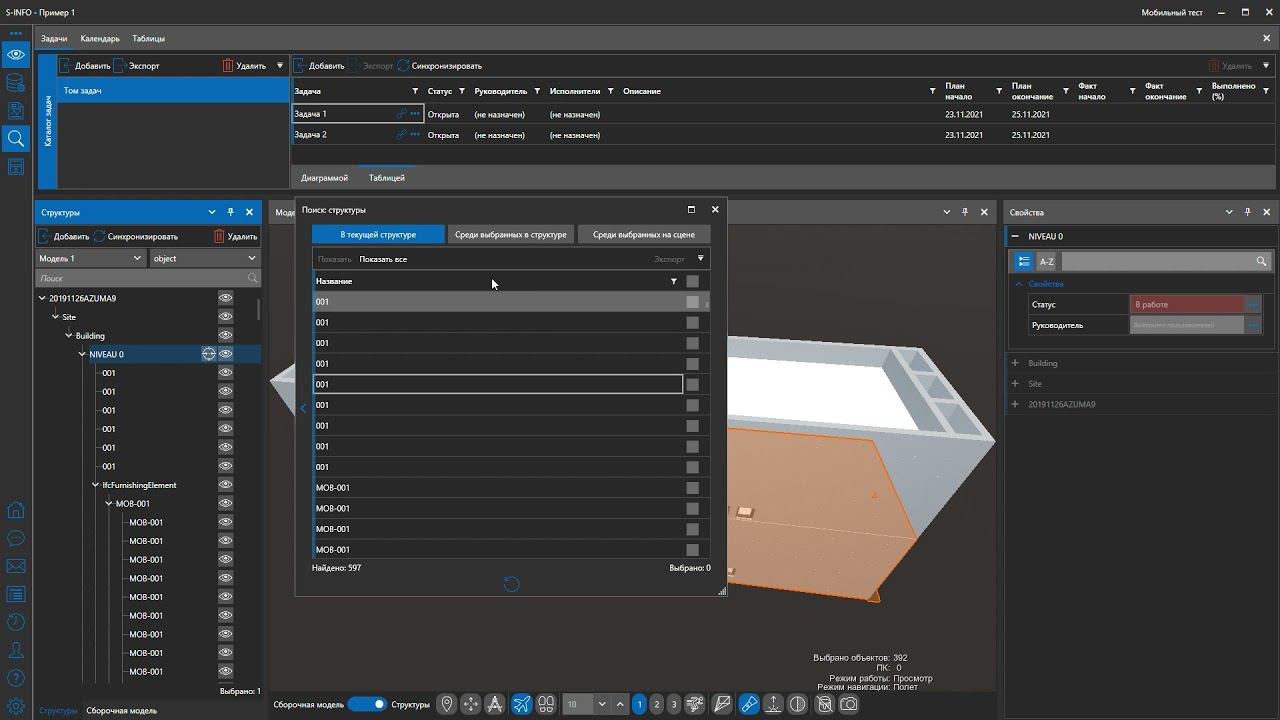The height and width of the screenshot is (720, 1280).
Task: Click the mail envelope icon in left sidebar
Action: click(x=15, y=566)
